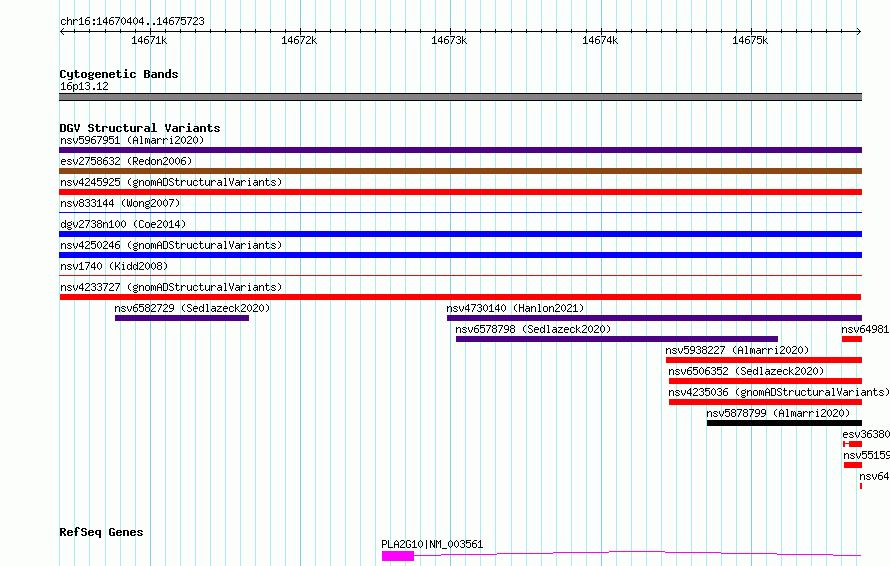Open the first gnomAD variant nsv4245925 bar
Screen dimensions: 890x566
click(x=460, y=192)
